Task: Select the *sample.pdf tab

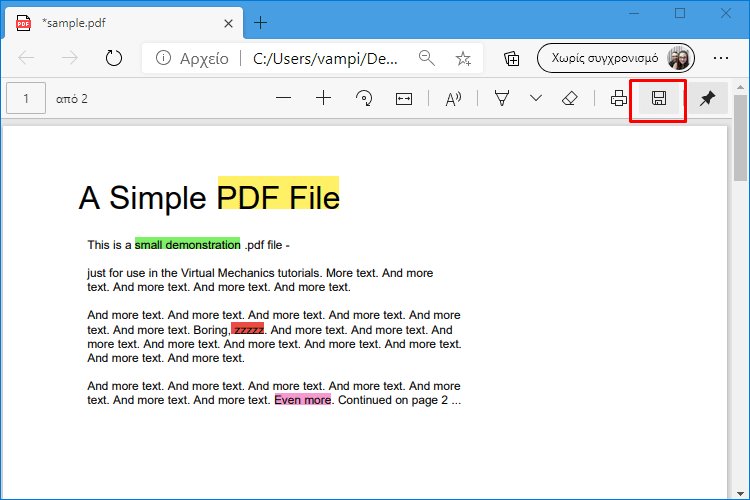Action: coord(124,23)
